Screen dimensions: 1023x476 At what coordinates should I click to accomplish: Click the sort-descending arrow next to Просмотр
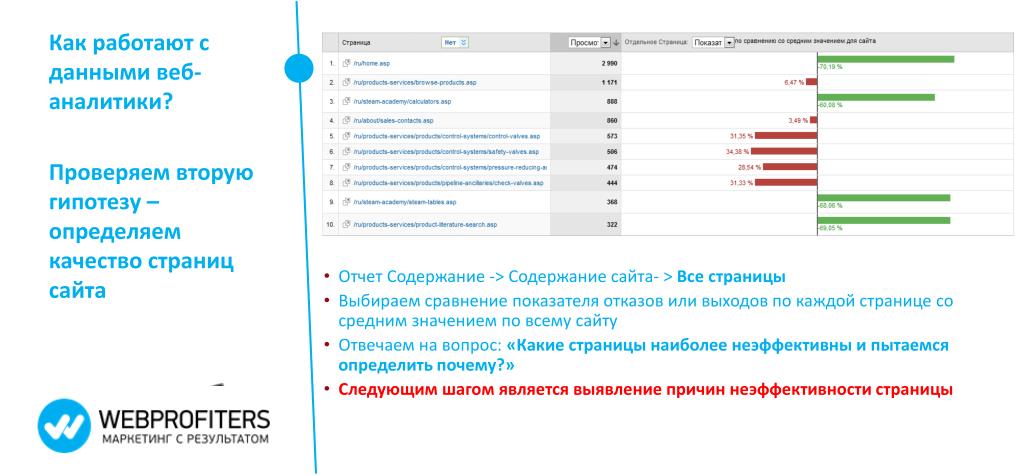[x=616, y=42]
